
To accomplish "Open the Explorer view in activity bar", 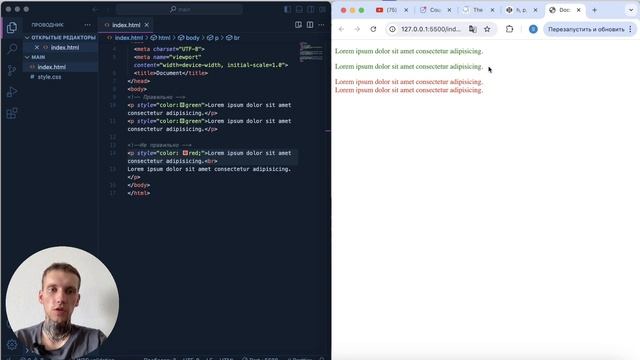I will tap(12, 27).
